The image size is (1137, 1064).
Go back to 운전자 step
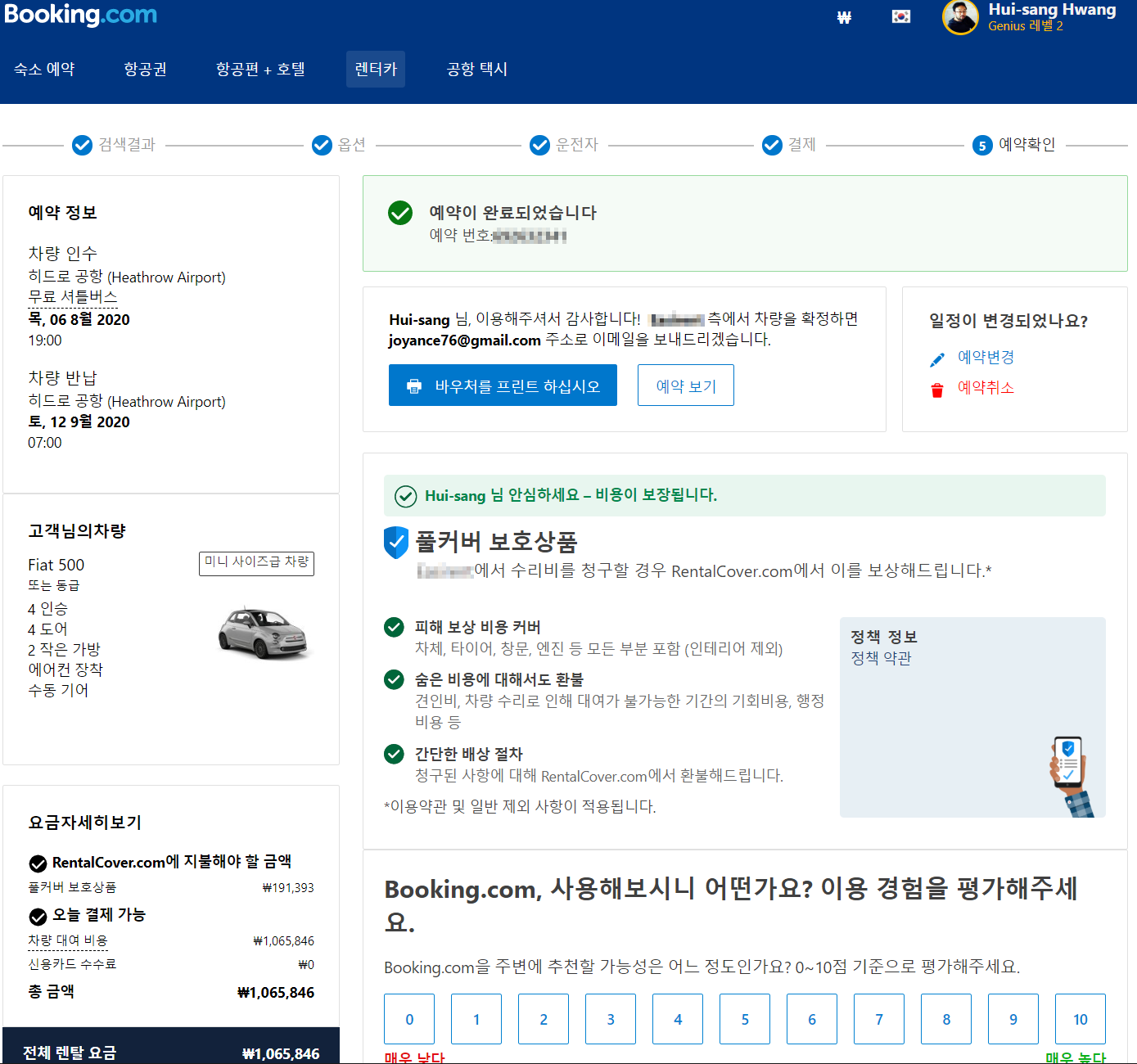click(577, 145)
